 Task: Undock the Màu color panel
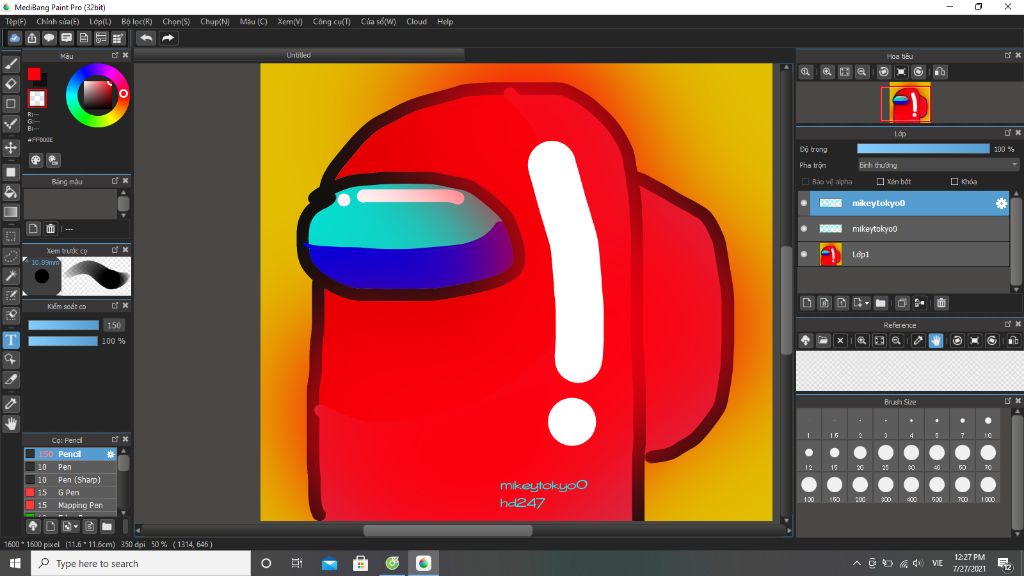[x=115, y=56]
